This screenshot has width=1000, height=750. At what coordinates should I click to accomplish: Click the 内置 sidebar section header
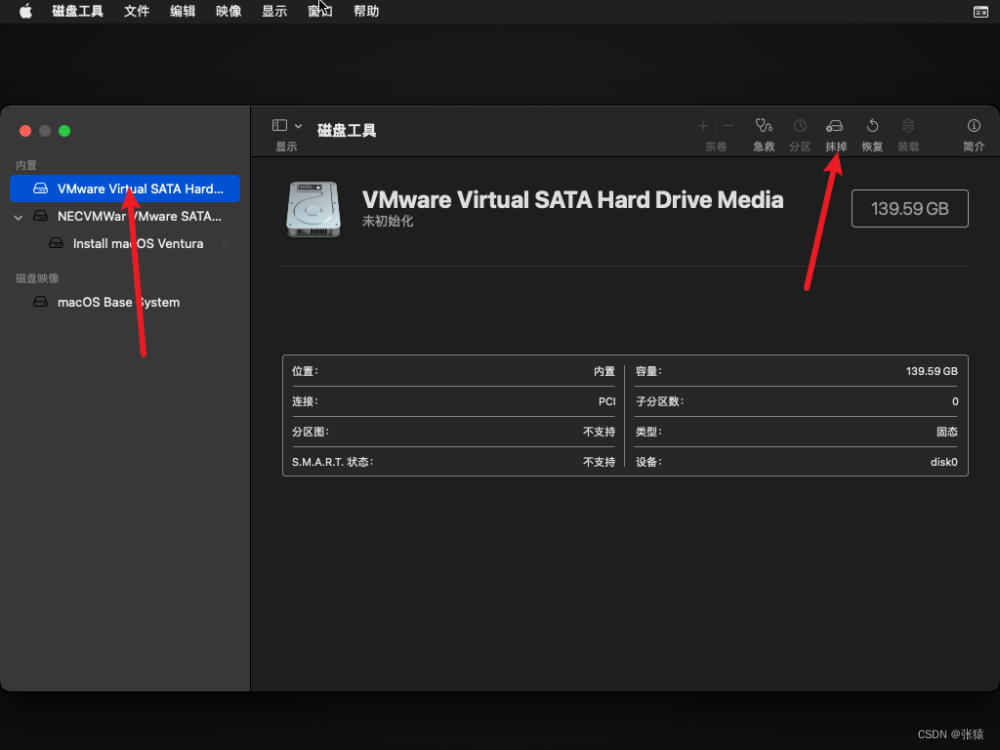(x=26, y=165)
